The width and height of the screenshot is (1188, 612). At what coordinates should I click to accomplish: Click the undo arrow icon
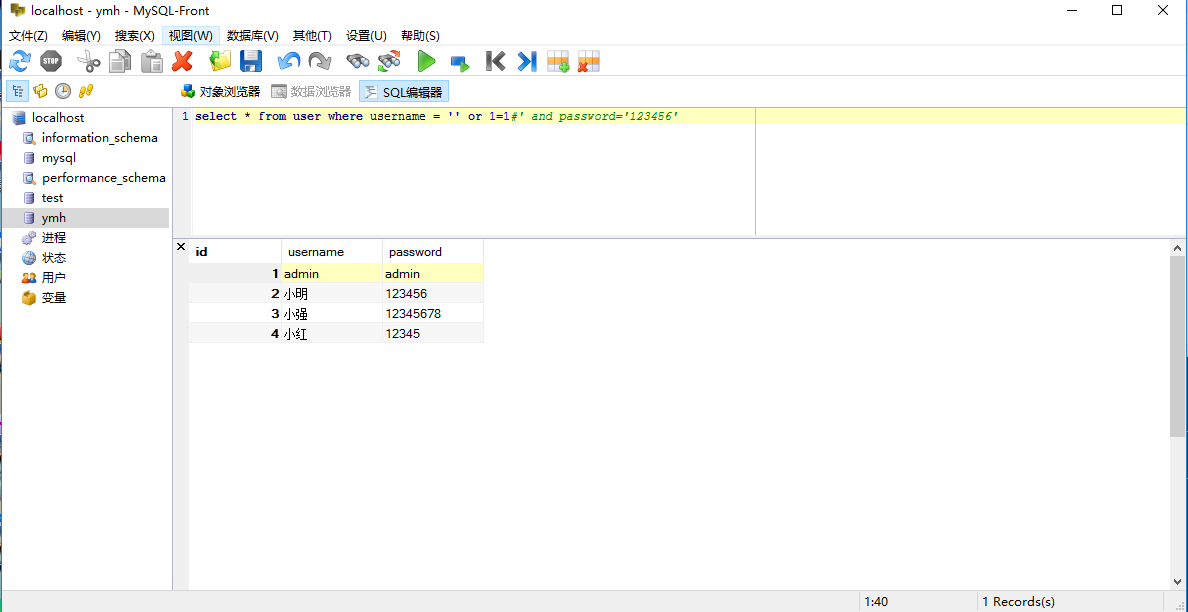click(x=289, y=62)
